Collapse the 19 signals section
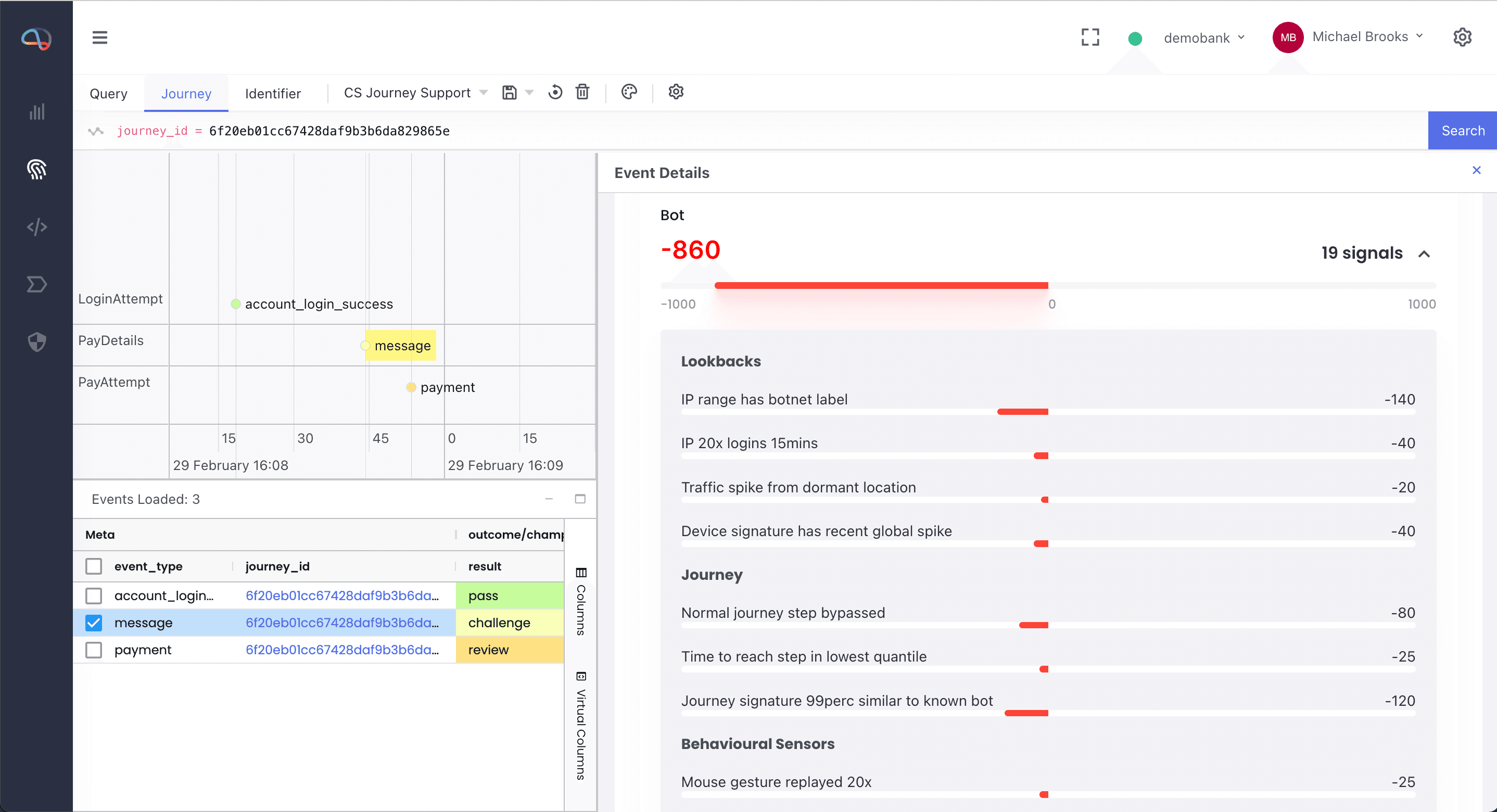 1424,254
